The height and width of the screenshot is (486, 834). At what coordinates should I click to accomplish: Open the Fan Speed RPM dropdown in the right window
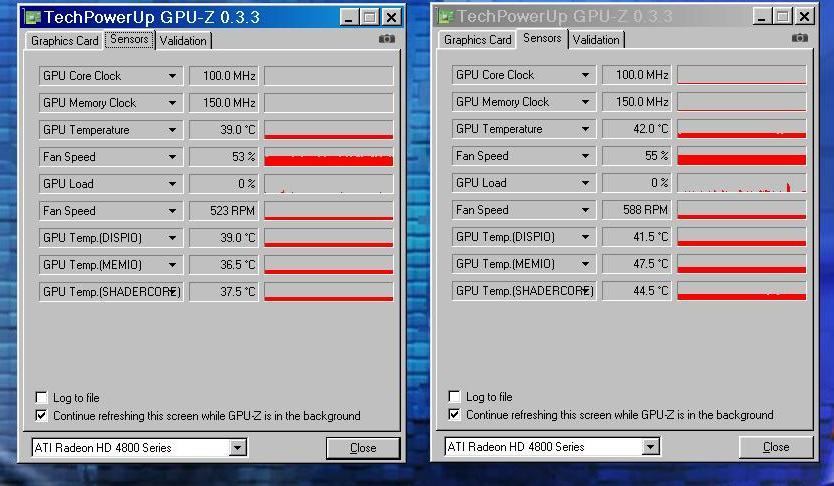(x=585, y=210)
